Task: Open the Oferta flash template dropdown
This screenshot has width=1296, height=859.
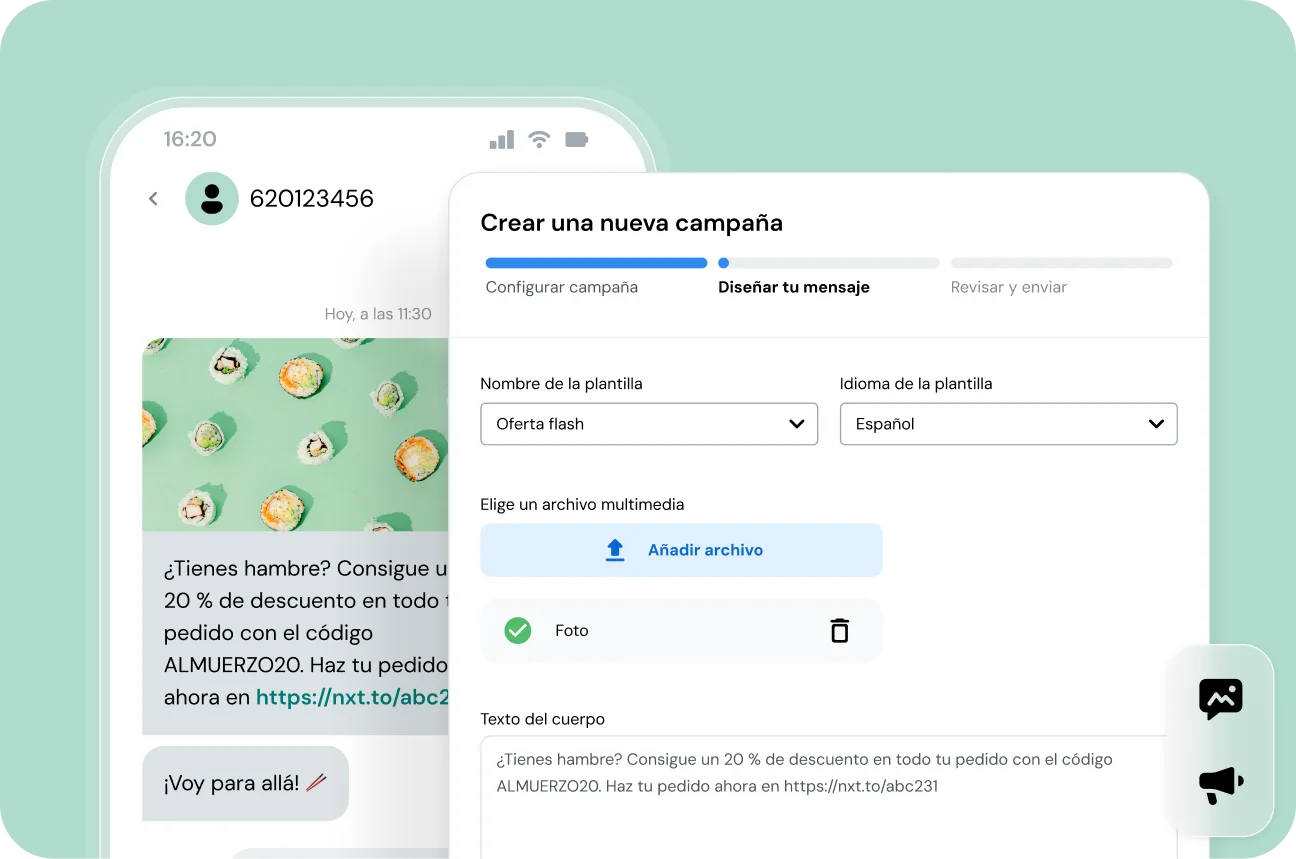Action: (x=648, y=423)
